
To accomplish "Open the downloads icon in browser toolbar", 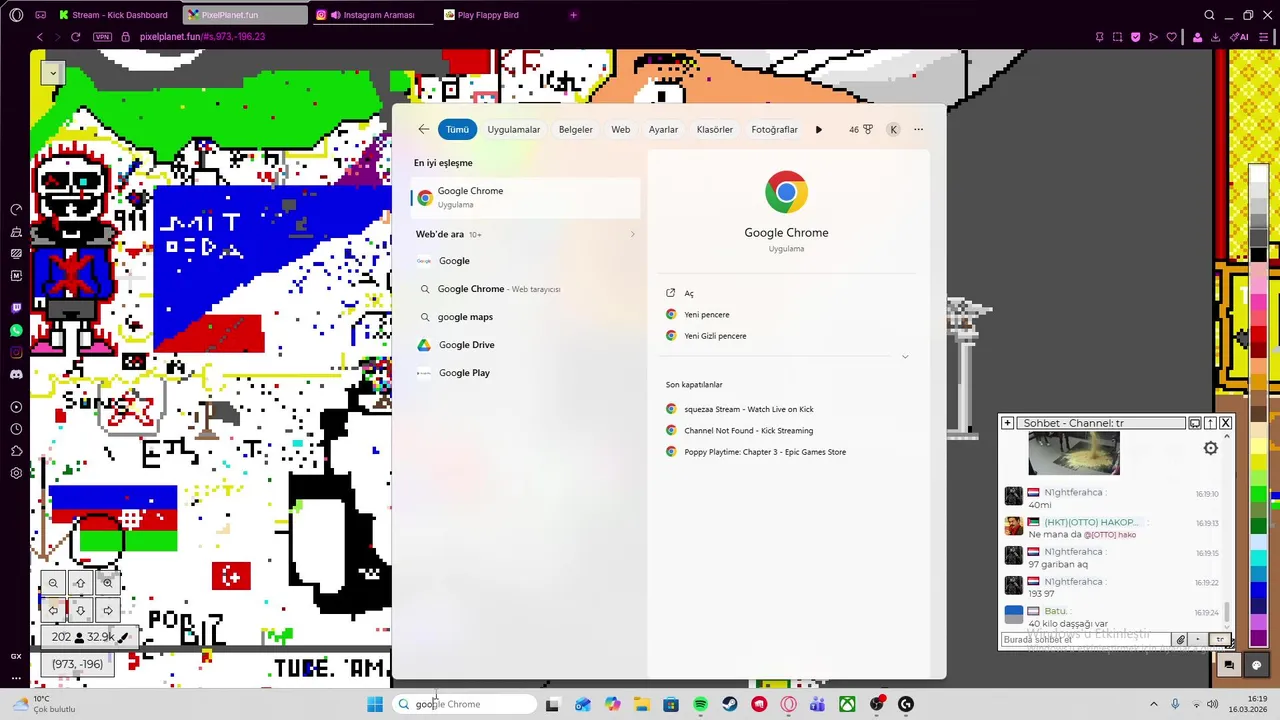I will coord(1215,37).
